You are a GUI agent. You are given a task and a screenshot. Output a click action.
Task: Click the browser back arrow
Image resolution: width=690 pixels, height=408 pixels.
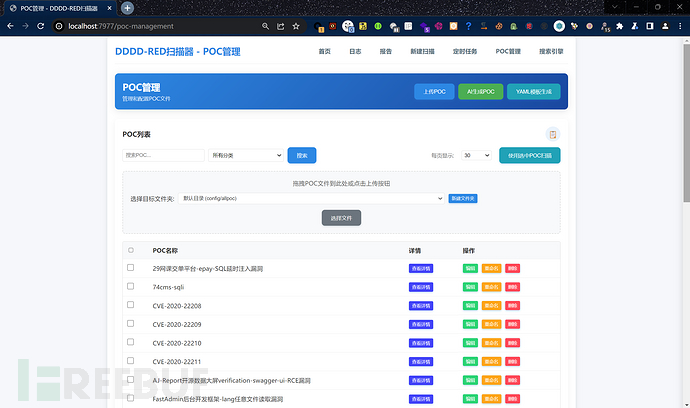click(x=11, y=26)
